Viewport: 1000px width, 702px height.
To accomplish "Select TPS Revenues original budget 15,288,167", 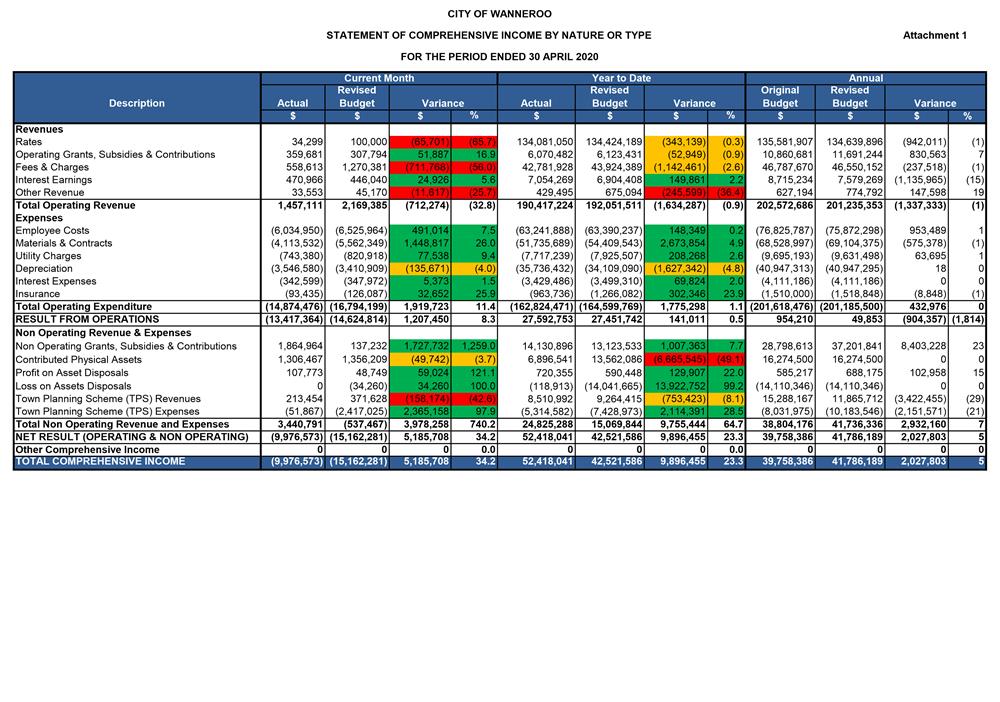I will point(787,399).
